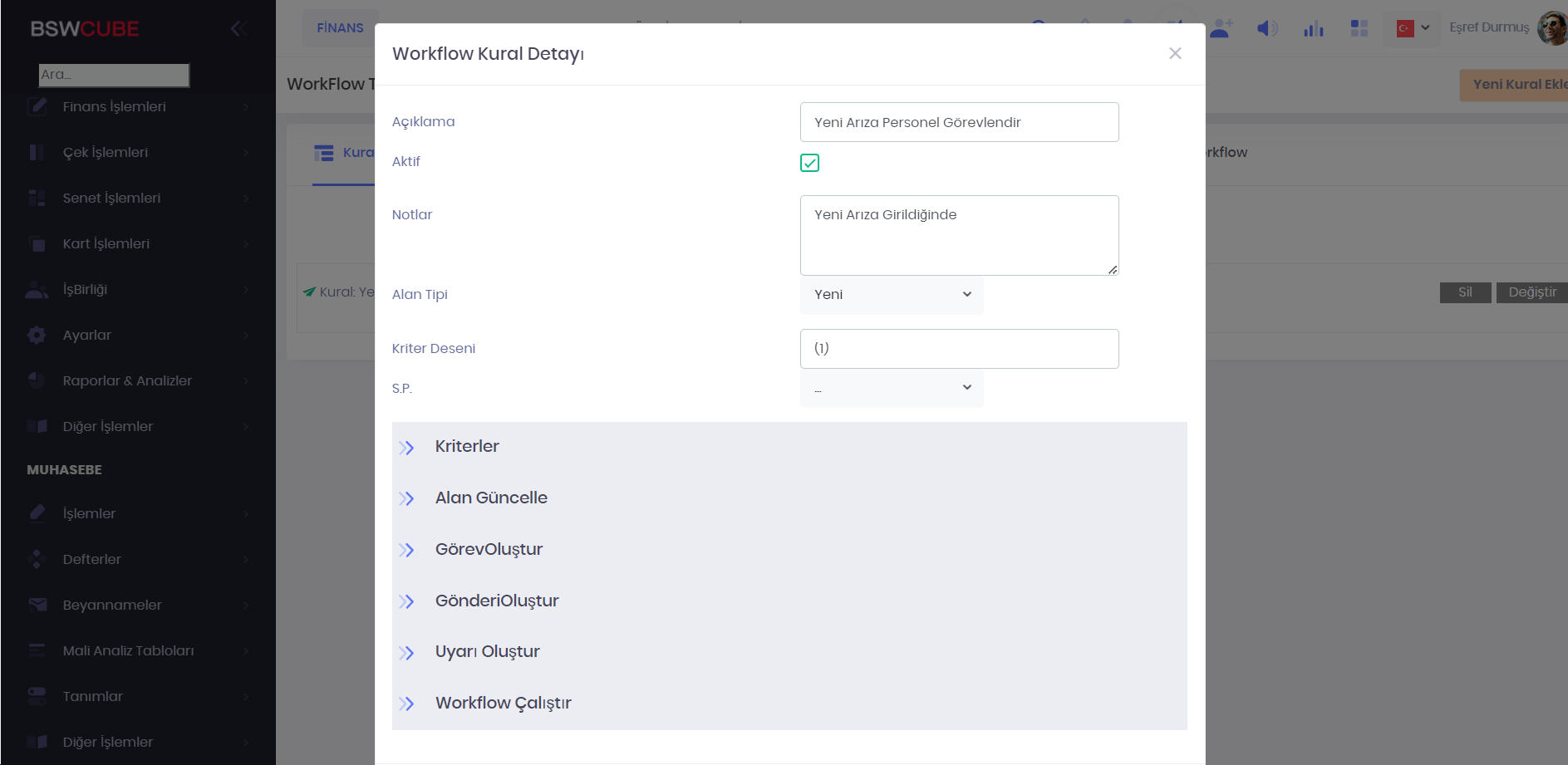Open Raporlar & Analizler menu
The height and width of the screenshot is (765, 1568).
pos(127,380)
